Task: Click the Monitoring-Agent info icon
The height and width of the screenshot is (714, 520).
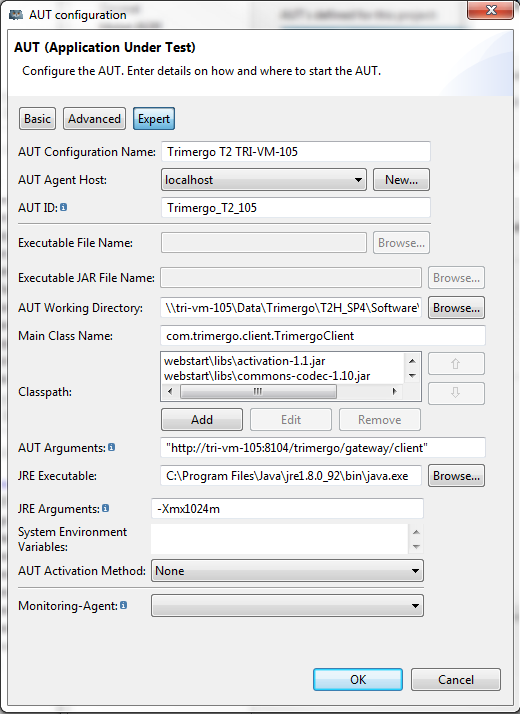Action: 123,605
